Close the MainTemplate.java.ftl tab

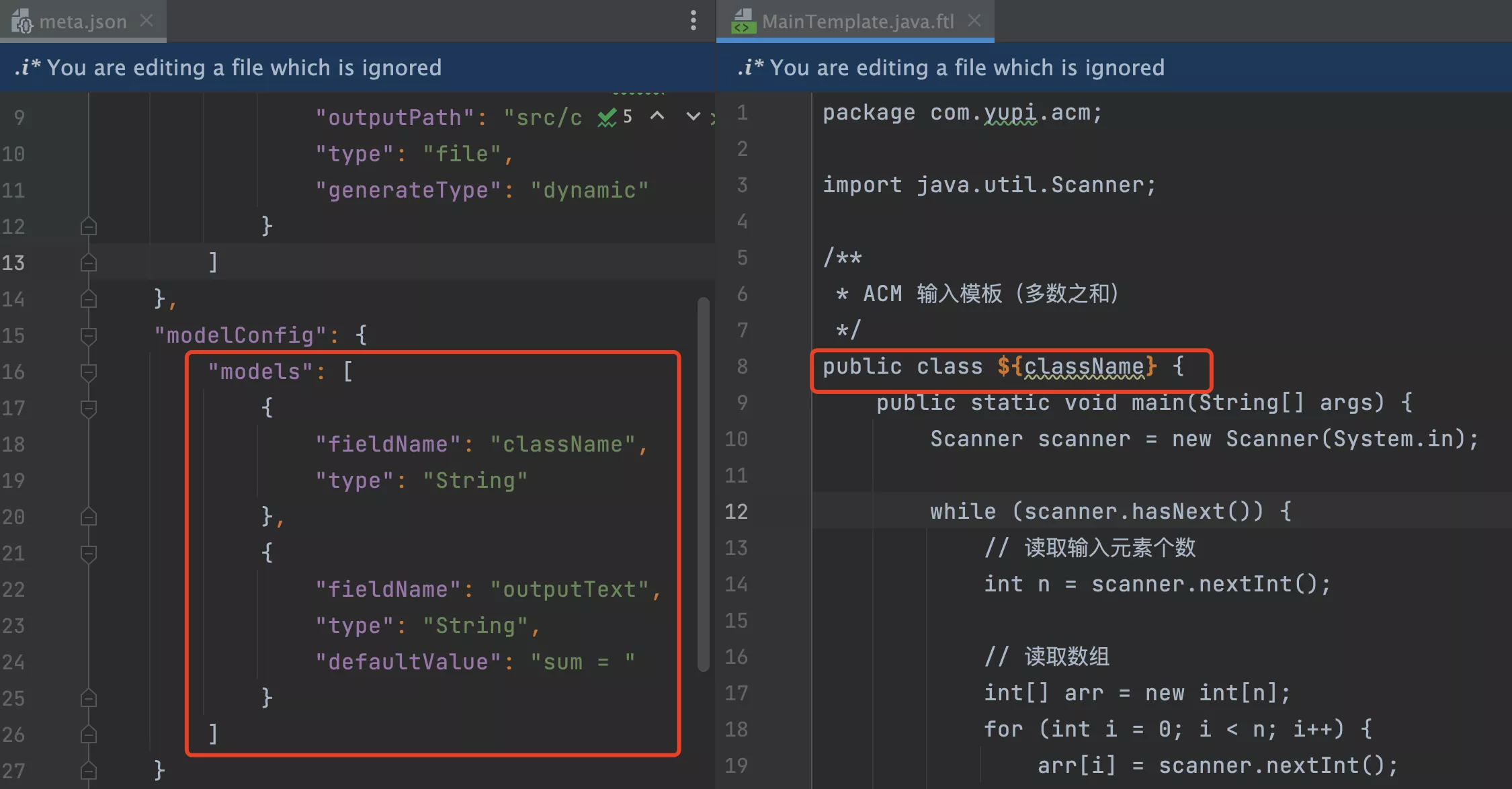(x=974, y=21)
